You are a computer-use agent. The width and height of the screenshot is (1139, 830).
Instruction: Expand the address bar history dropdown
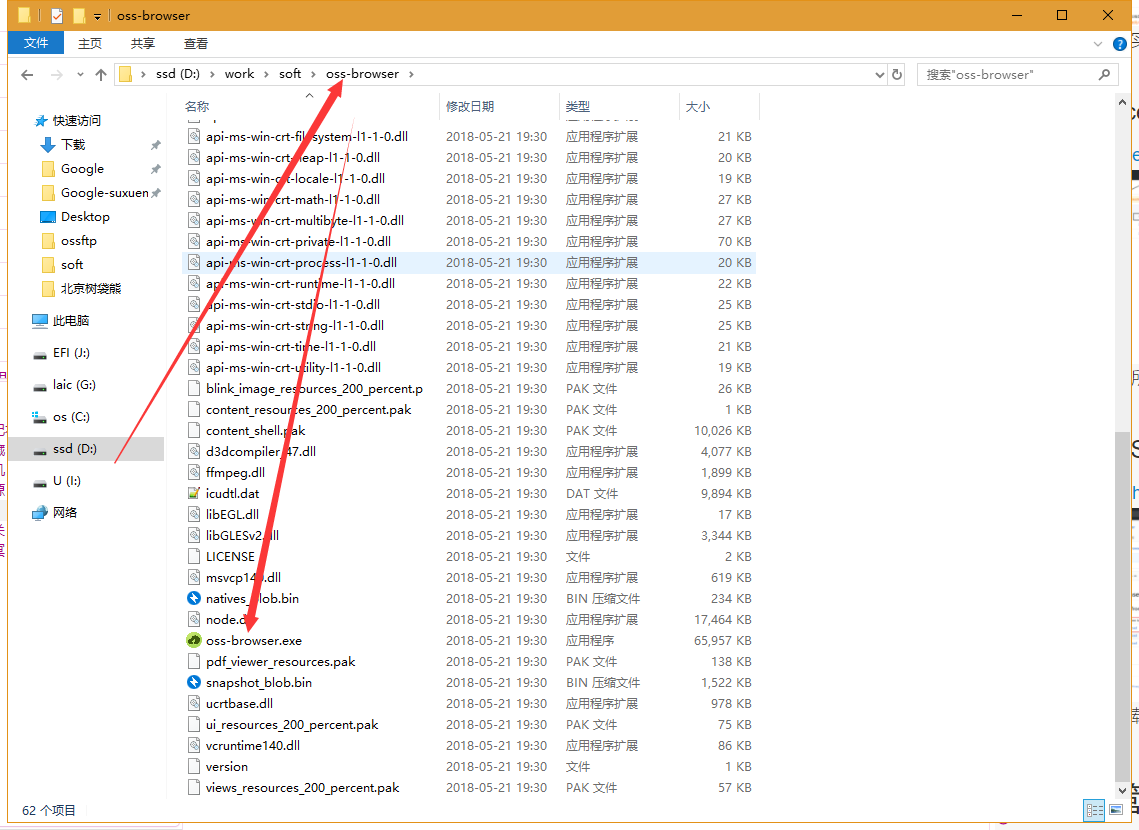point(880,75)
